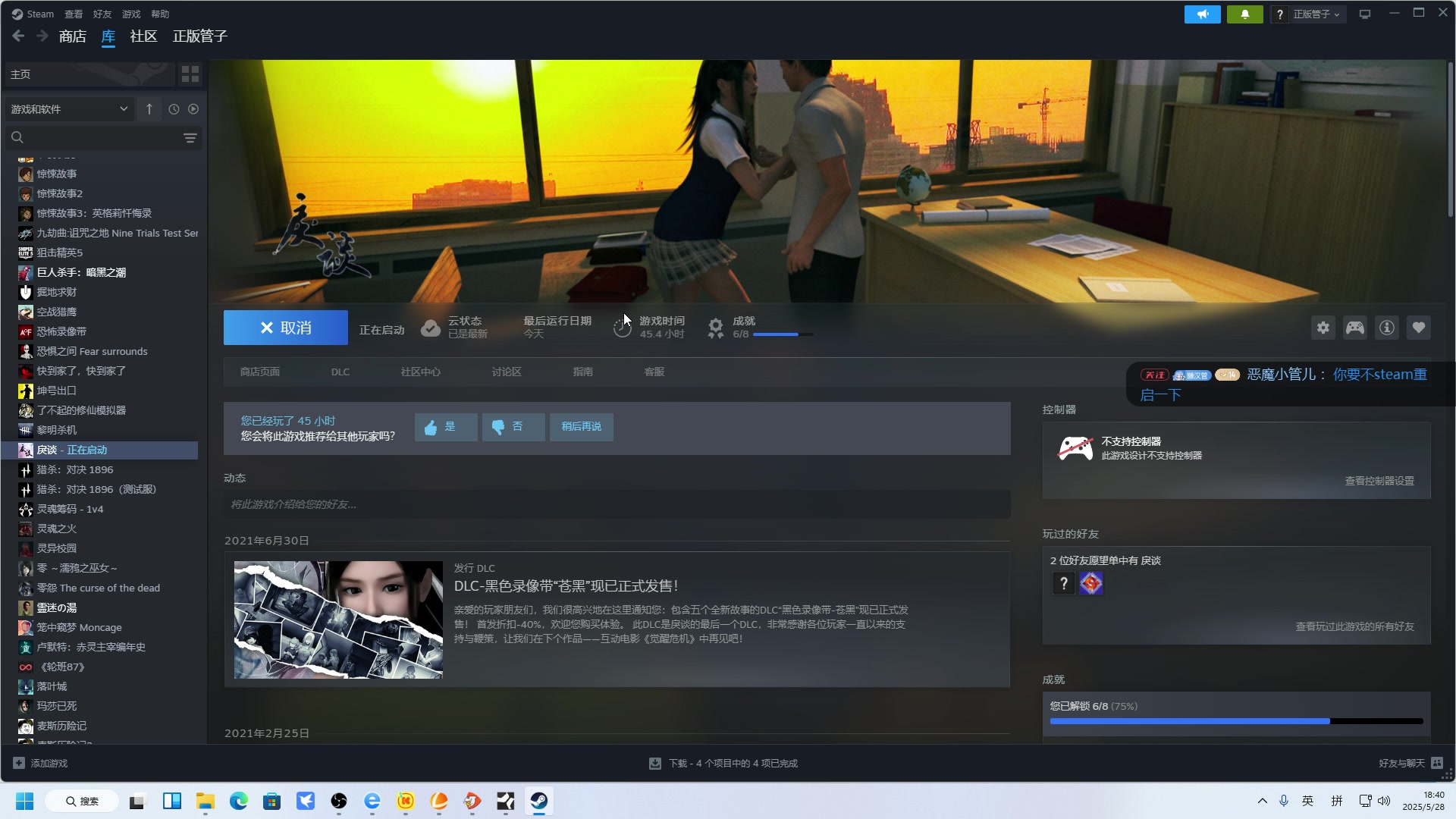The width and height of the screenshot is (1456, 819).
Task: Expand 游戏和软件 dropdown
Action: click(x=70, y=109)
